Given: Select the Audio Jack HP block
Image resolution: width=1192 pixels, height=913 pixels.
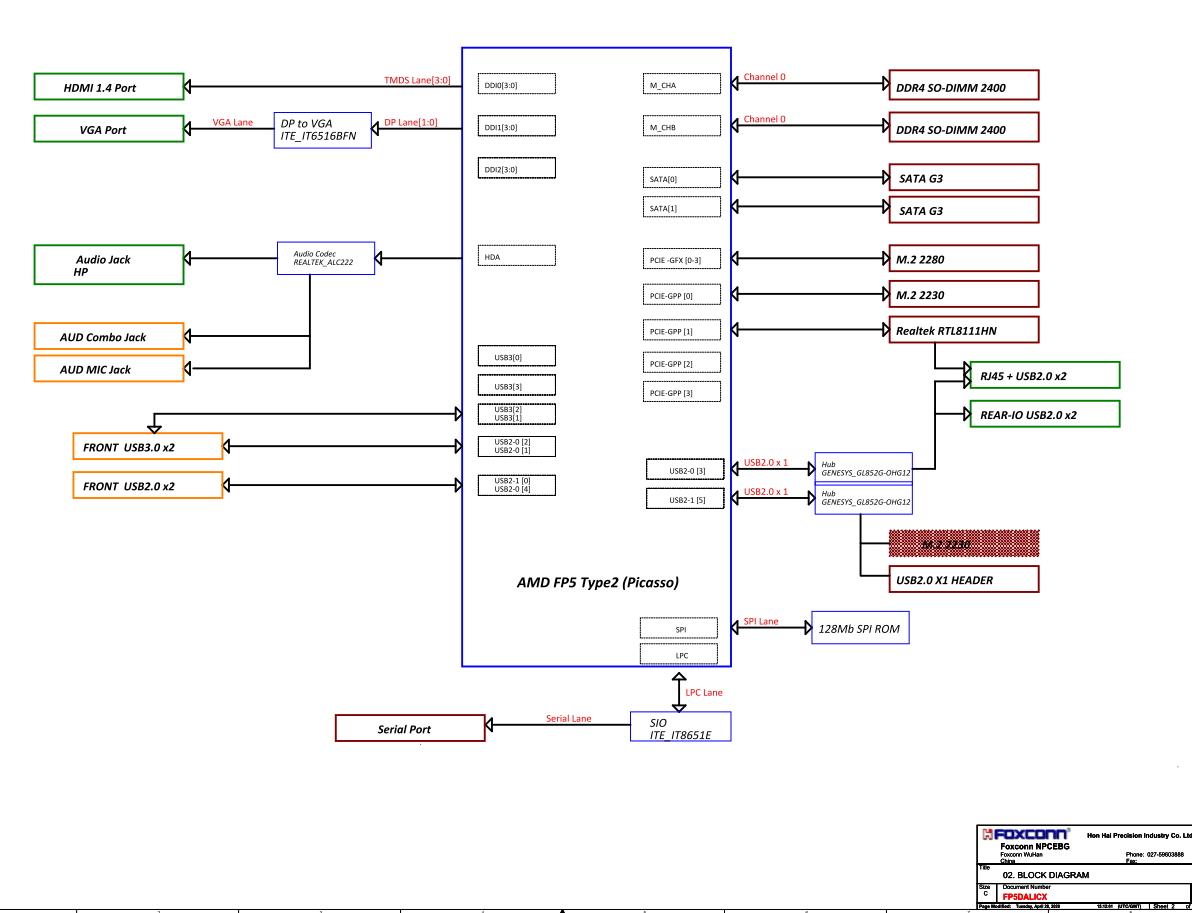Looking at the screenshot, I should point(109,265).
